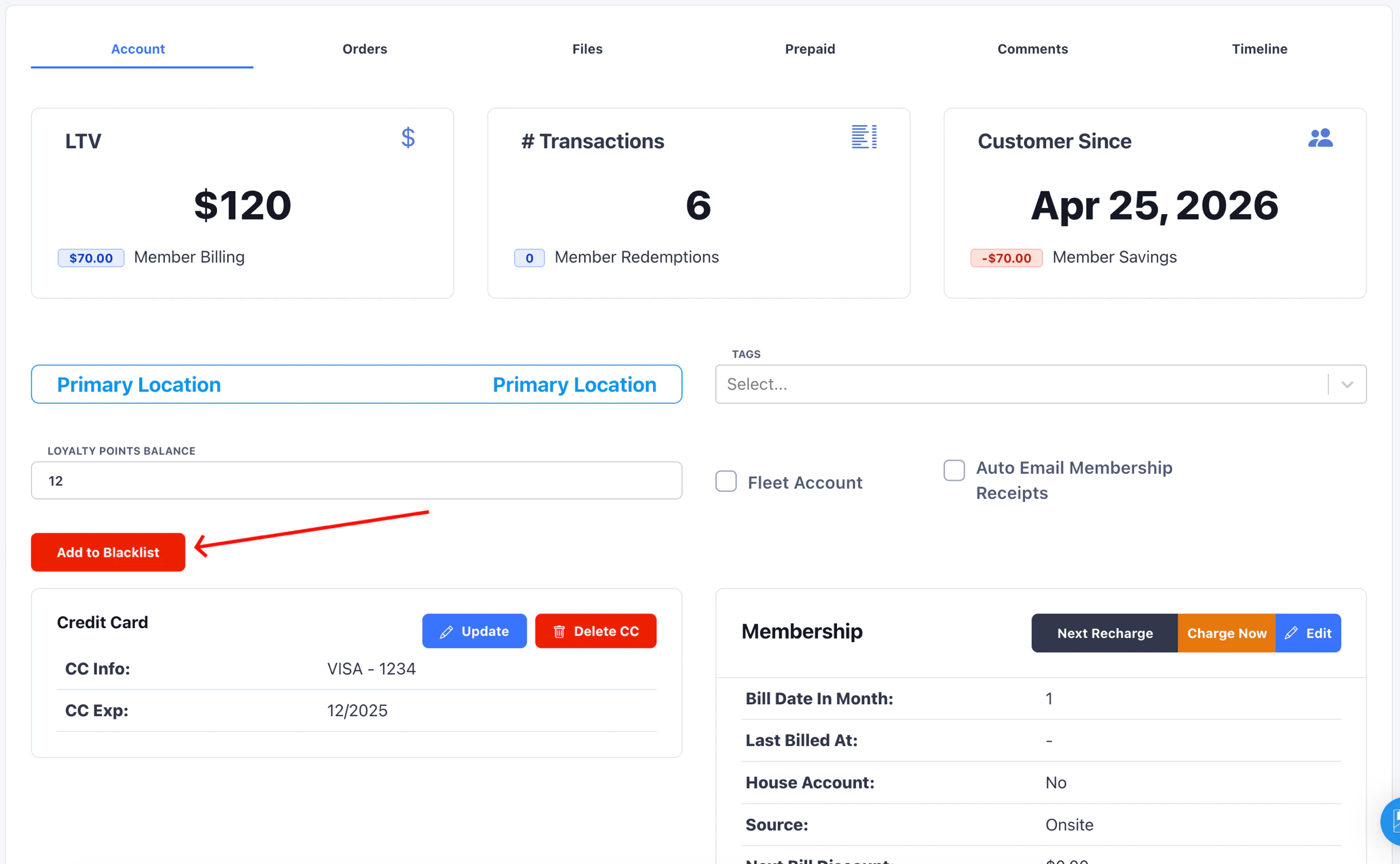Switch to the Prepaid tab
Screen dimensions: 1400x864
coord(810,49)
